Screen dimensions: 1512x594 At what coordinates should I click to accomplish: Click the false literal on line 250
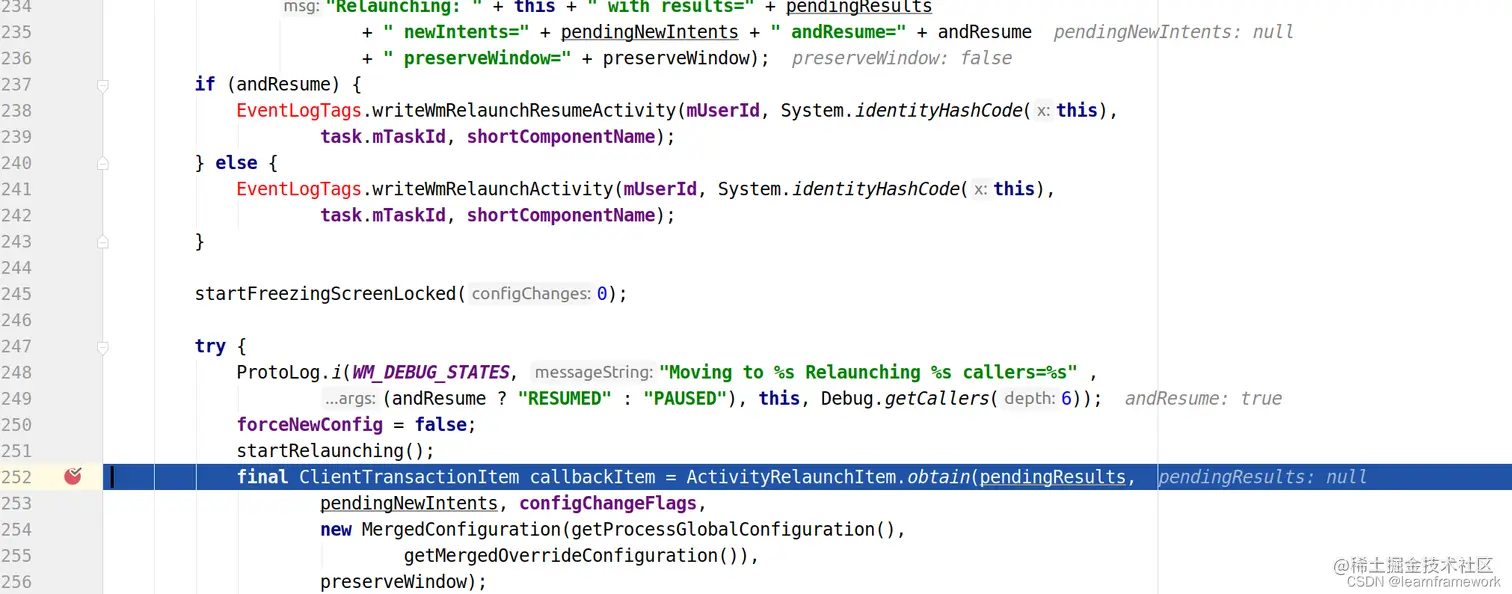[441, 425]
